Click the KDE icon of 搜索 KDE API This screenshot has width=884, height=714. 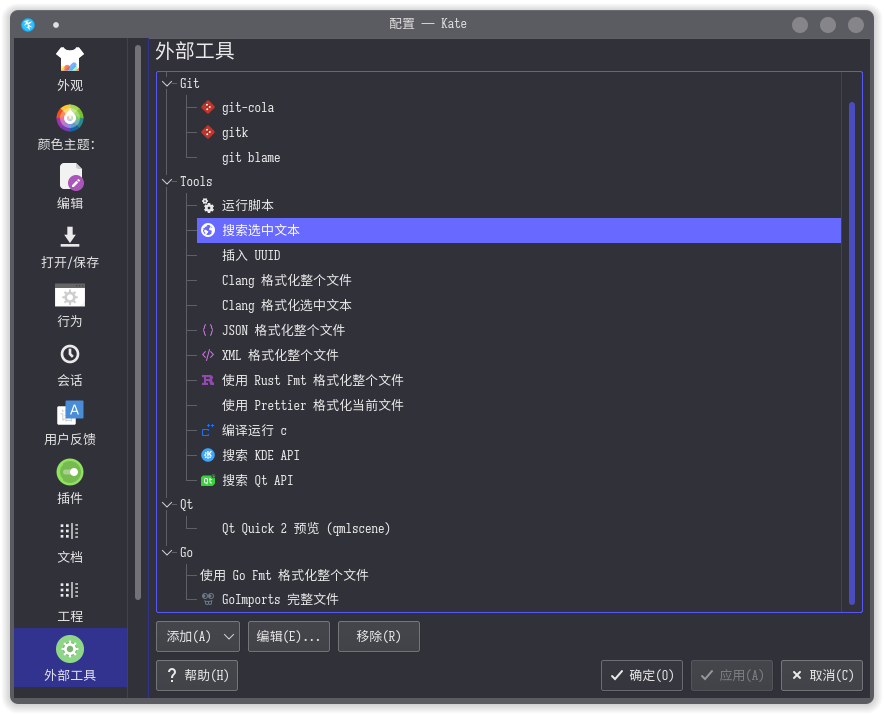tap(208, 455)
